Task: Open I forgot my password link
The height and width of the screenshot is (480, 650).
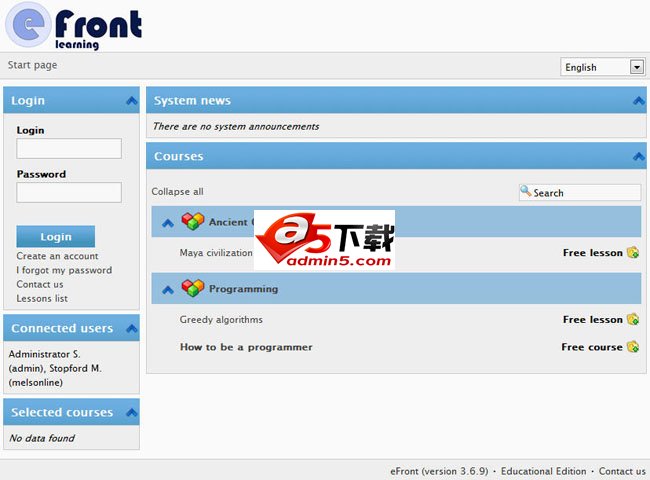Action: coord(64,270)
